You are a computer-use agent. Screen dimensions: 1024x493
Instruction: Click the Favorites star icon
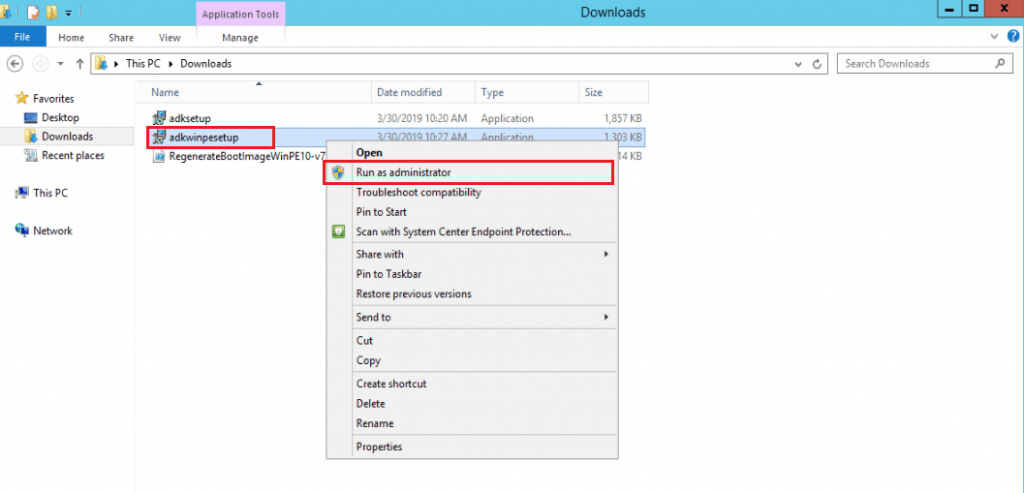[22, 99]
